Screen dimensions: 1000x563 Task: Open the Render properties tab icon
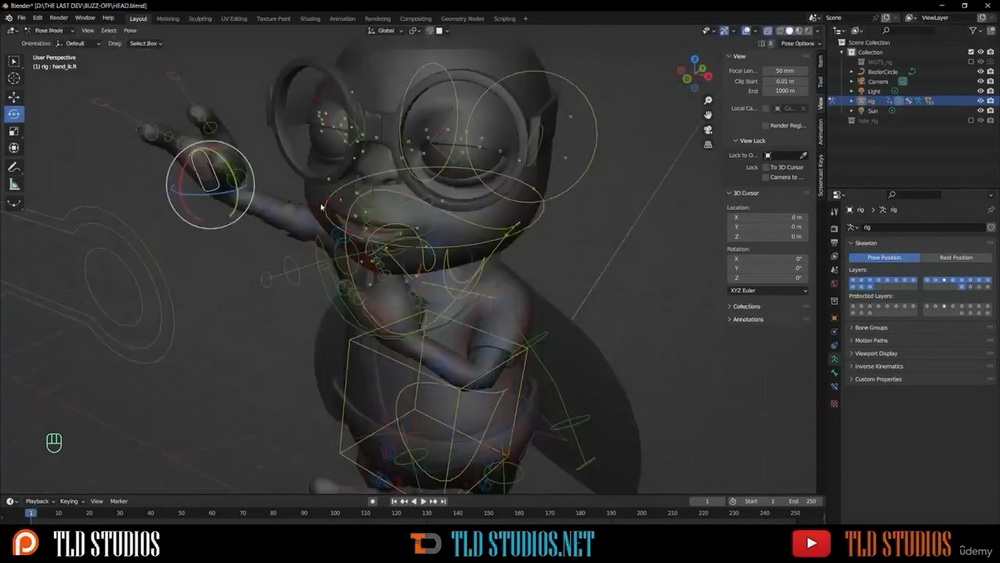pos(834,228)
